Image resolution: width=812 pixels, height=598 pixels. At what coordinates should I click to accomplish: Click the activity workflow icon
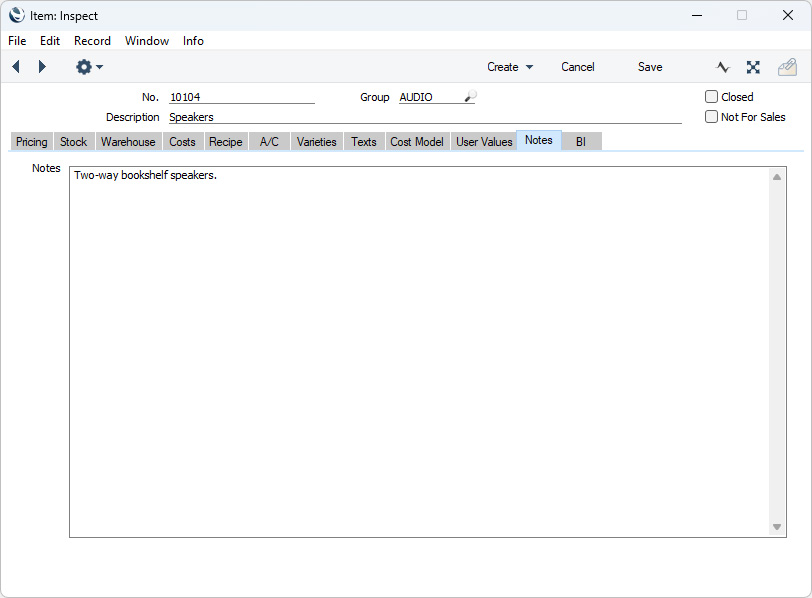pos(723,67)
